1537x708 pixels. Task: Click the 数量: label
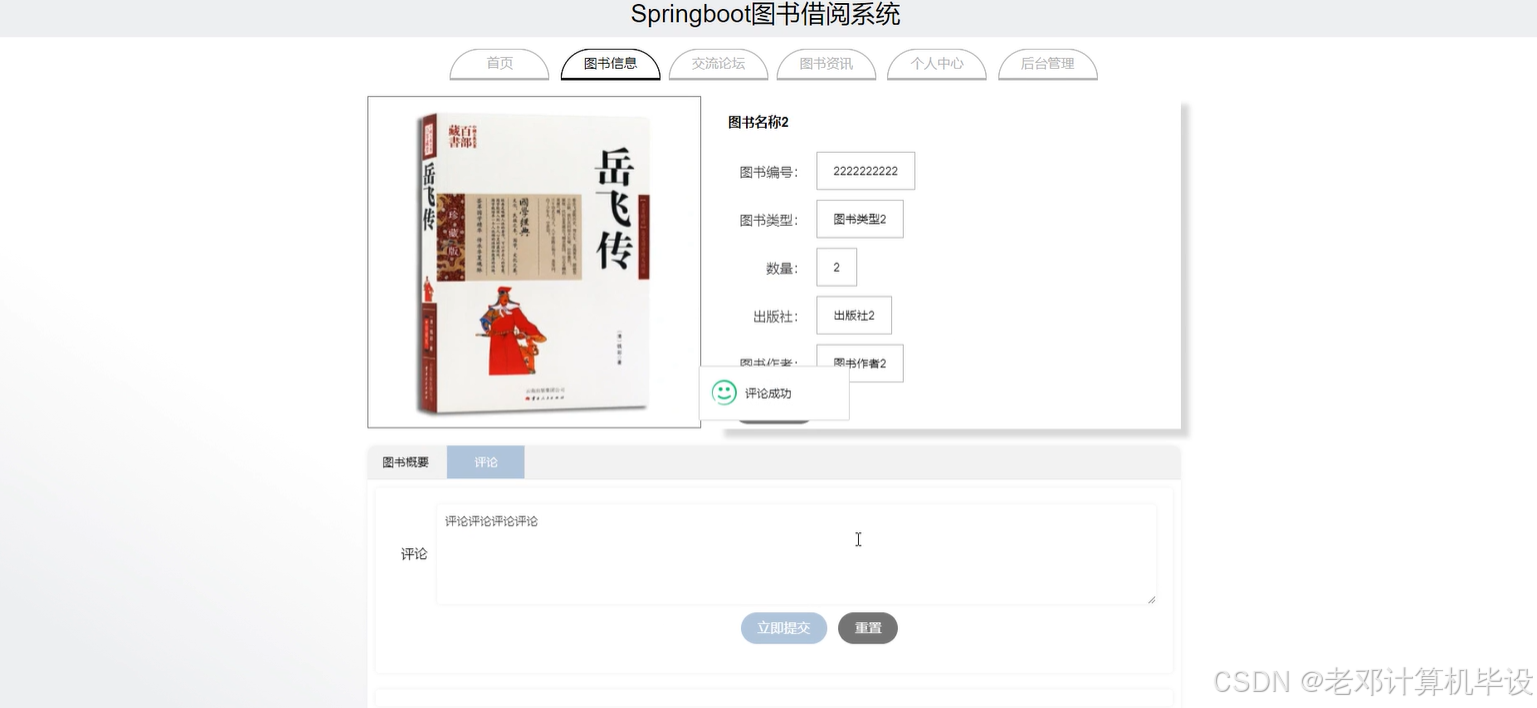(x=782, y=268)
